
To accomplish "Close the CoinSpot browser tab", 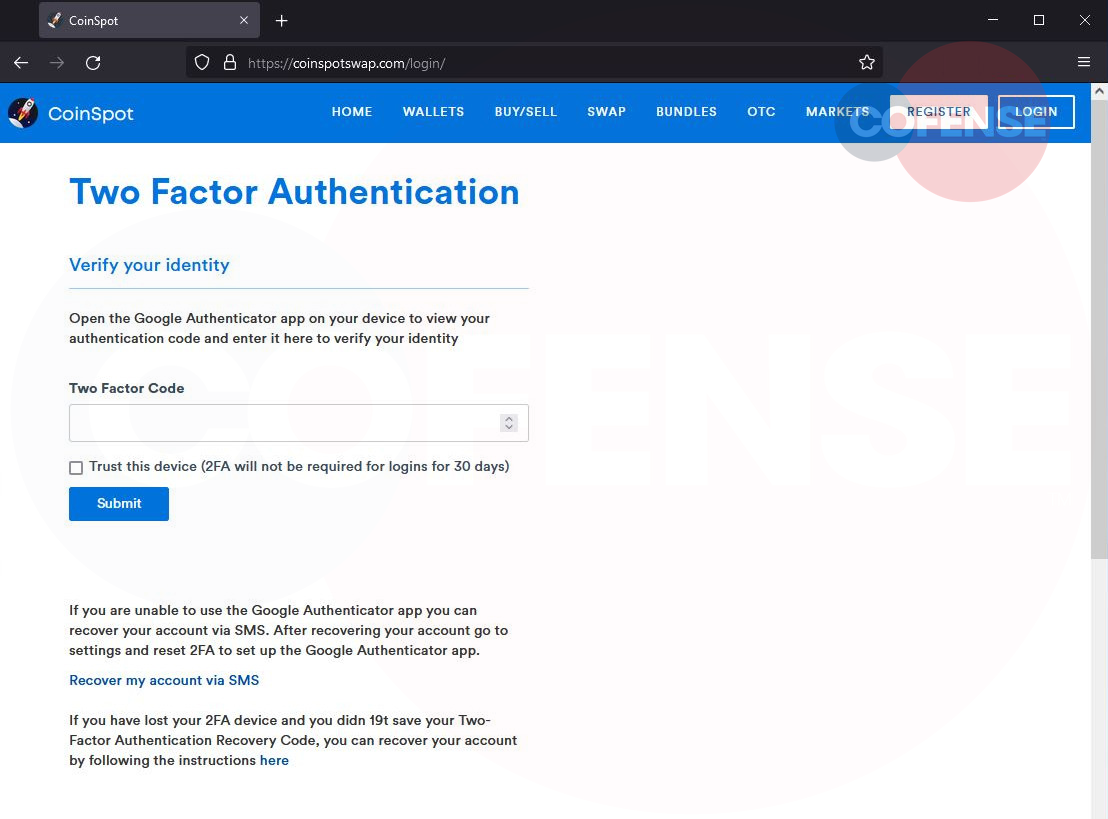I will click(244, 20).
